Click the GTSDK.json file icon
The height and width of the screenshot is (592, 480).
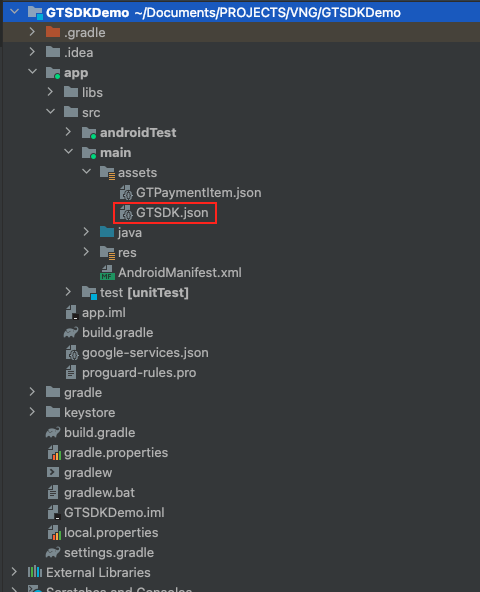coord(126,213)
